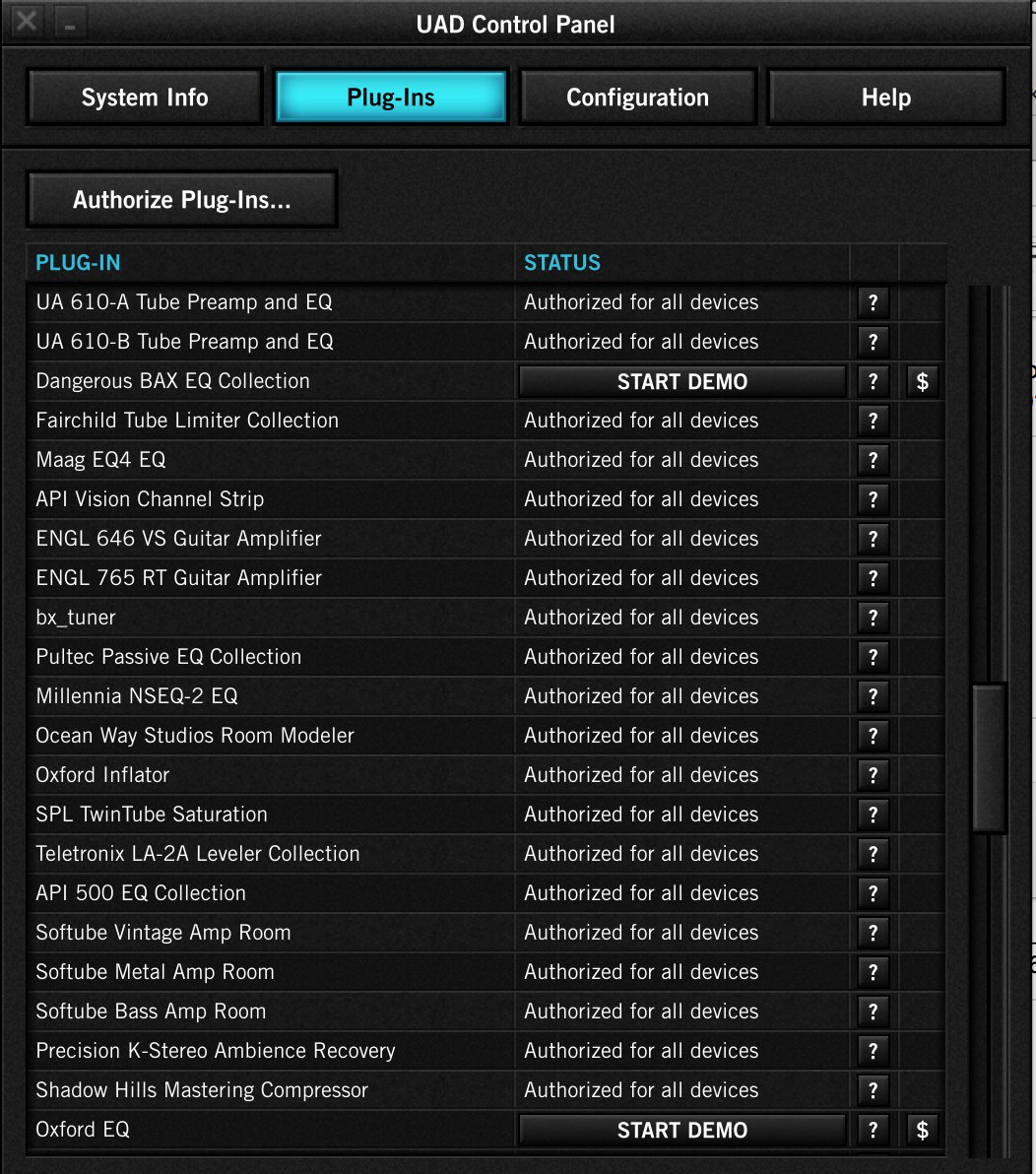Open help for Fairchild Tube Limiter Collection
1036x1174 pixels.
point(873,421)
